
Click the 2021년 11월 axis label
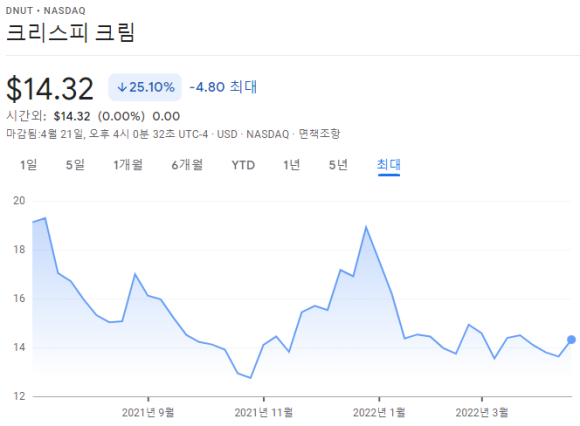[x=264, y=412]
